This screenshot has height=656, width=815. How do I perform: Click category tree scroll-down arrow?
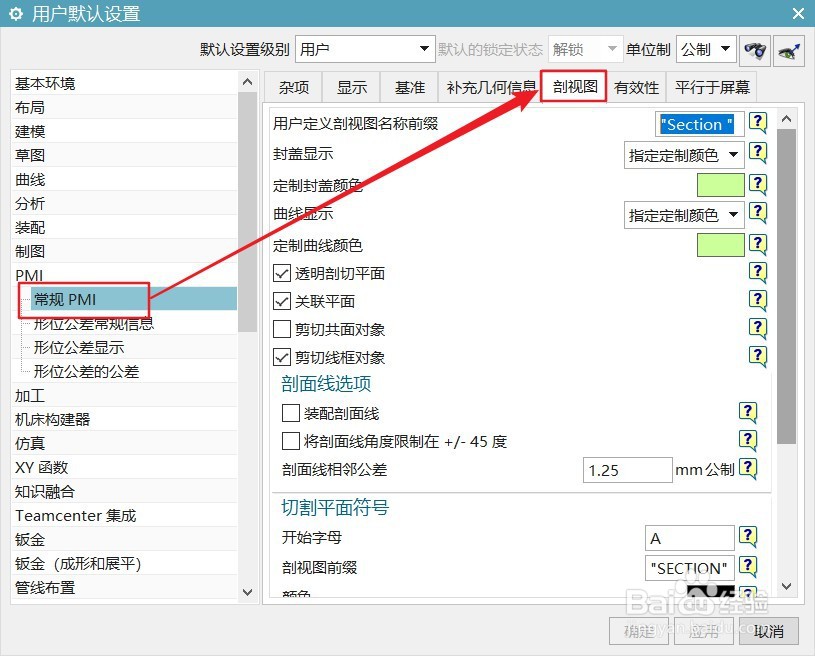pyautogui.click(x=247, y=593)
